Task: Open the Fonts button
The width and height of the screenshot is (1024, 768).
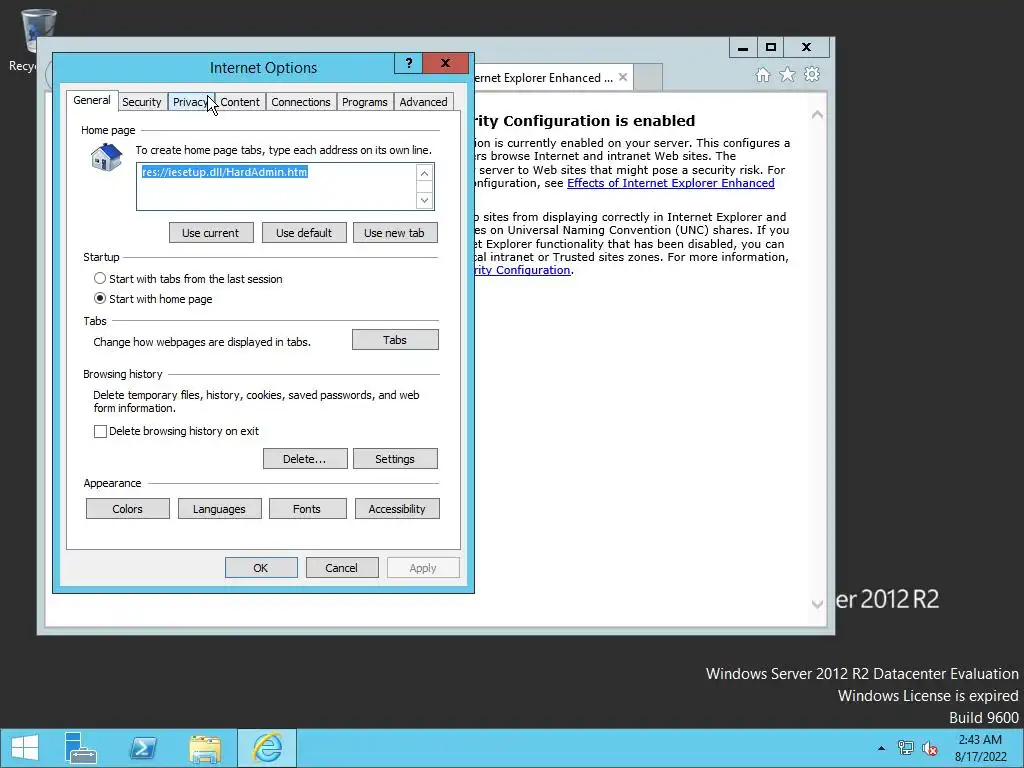Action: 307,509
